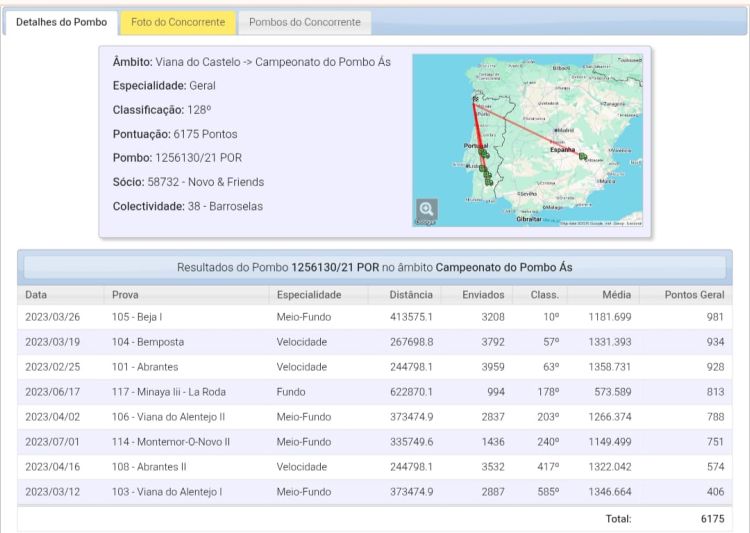Select the 104 - Bemposta race row

click(x=147, y=342)
